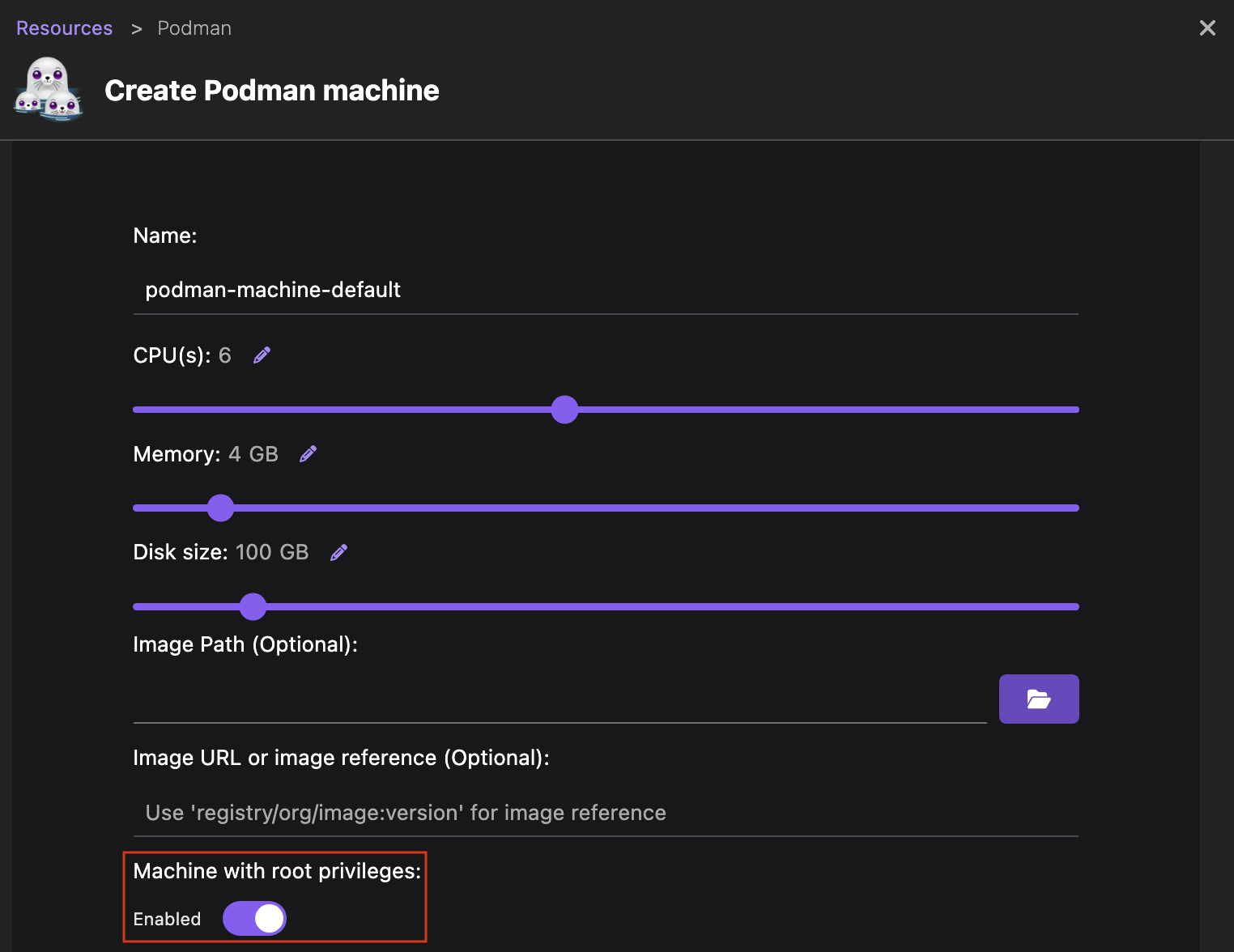Click the Enabled label beside the toggle
The image size is (1234, 952).
[x=167, y=919]
